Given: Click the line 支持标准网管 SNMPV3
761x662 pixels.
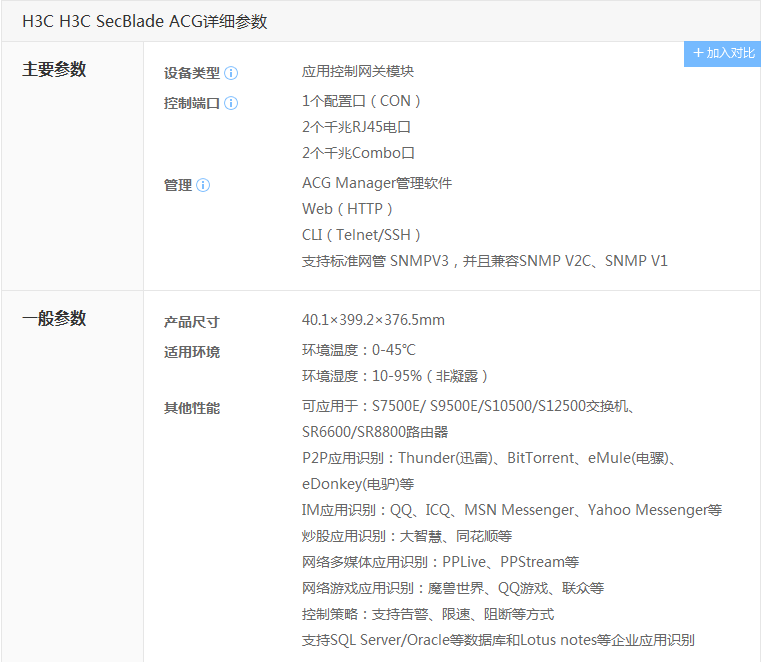Looking at the screenshot, I should point(484,262).
